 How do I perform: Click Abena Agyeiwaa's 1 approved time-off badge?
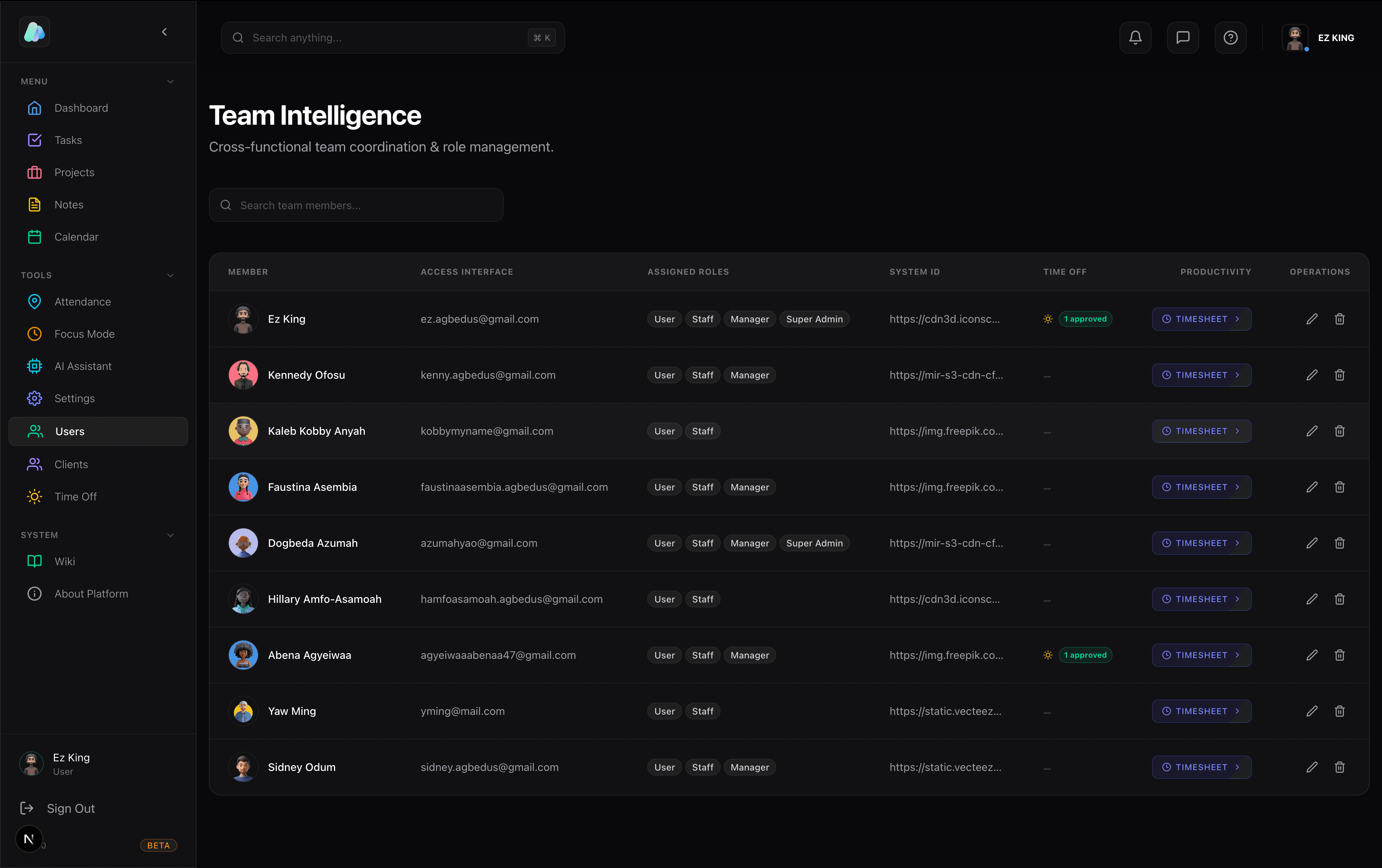pos(1085,655)
